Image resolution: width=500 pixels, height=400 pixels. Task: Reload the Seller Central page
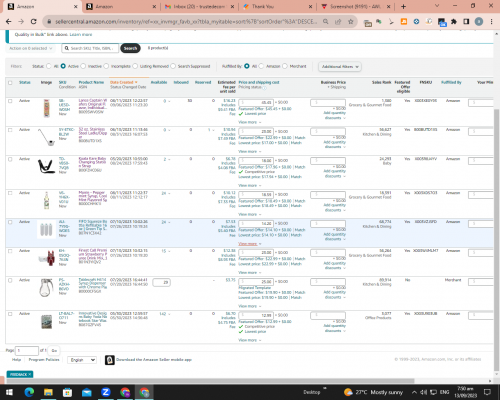[x=33, y=22]
